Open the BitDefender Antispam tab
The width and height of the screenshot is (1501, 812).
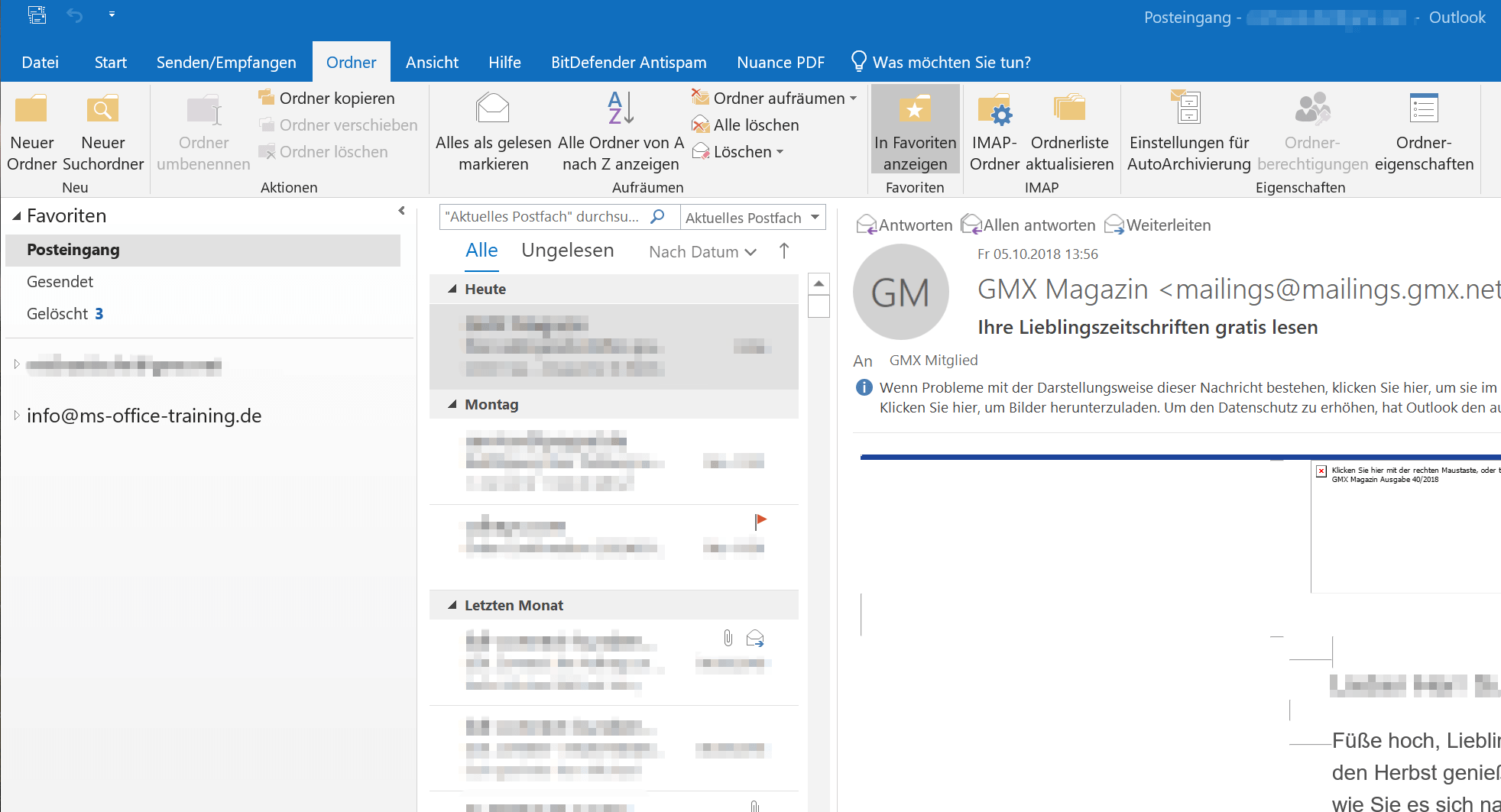click(629, 62)
